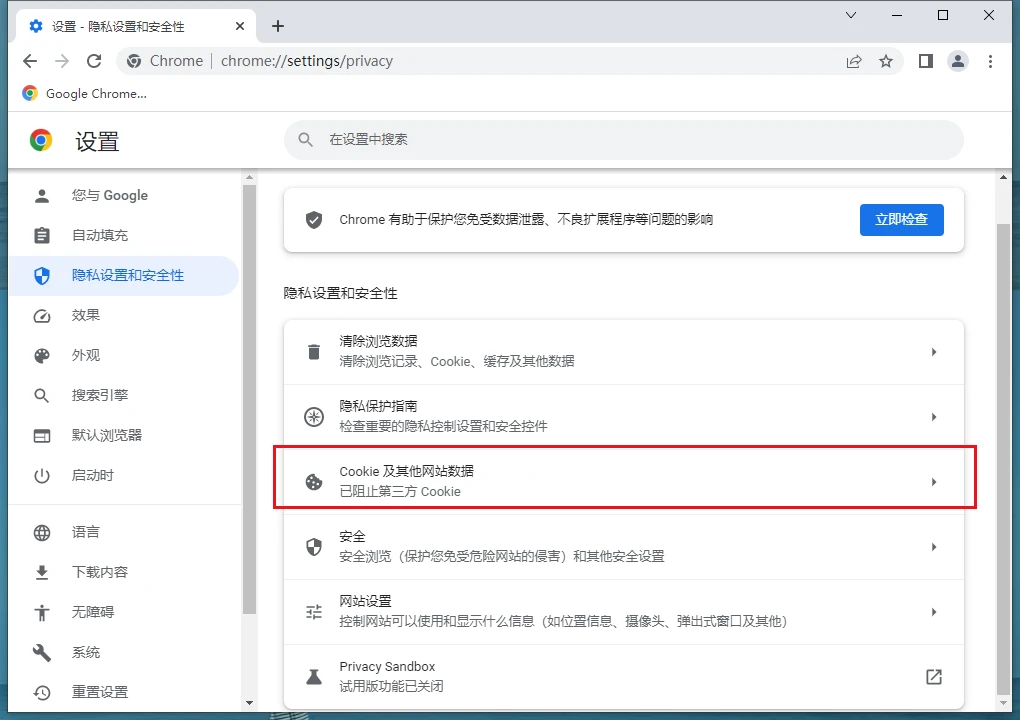This screenshot has width=1020, height=720.
Task: Click the 隐私设置和安全性 section heading
Action: pos(340,293)
